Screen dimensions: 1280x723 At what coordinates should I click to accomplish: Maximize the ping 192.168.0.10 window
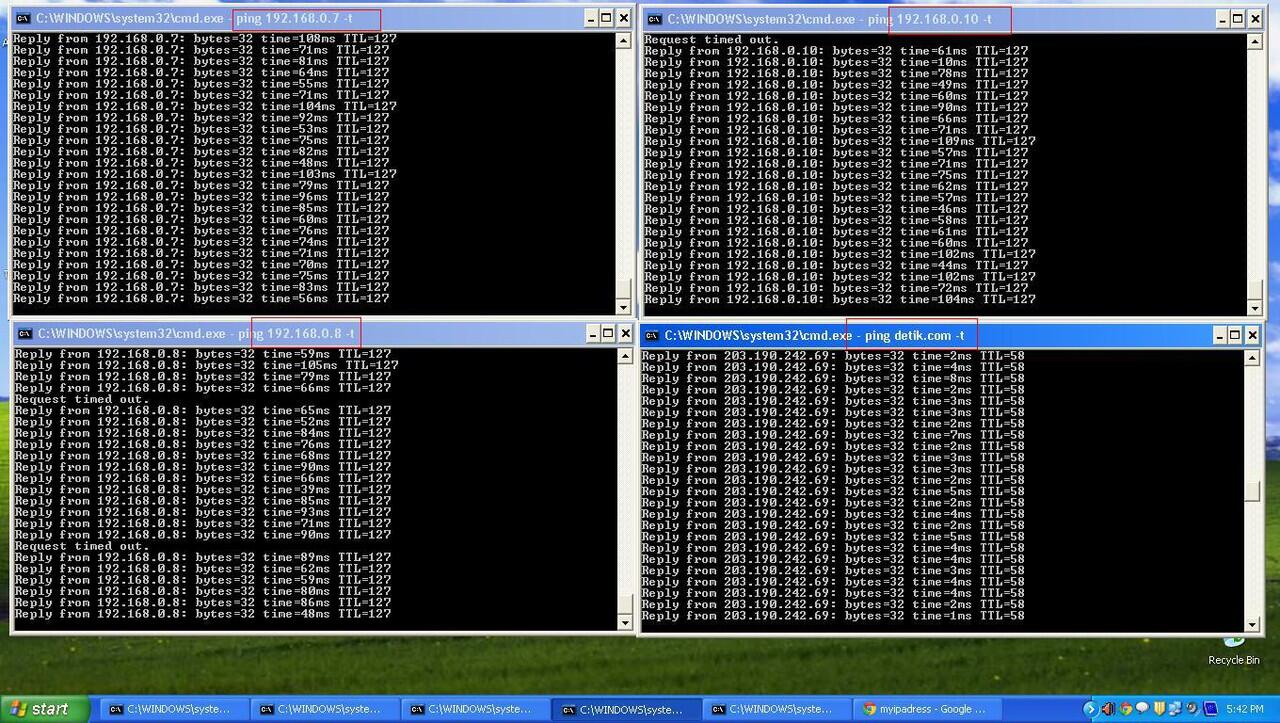point(1238,19)
